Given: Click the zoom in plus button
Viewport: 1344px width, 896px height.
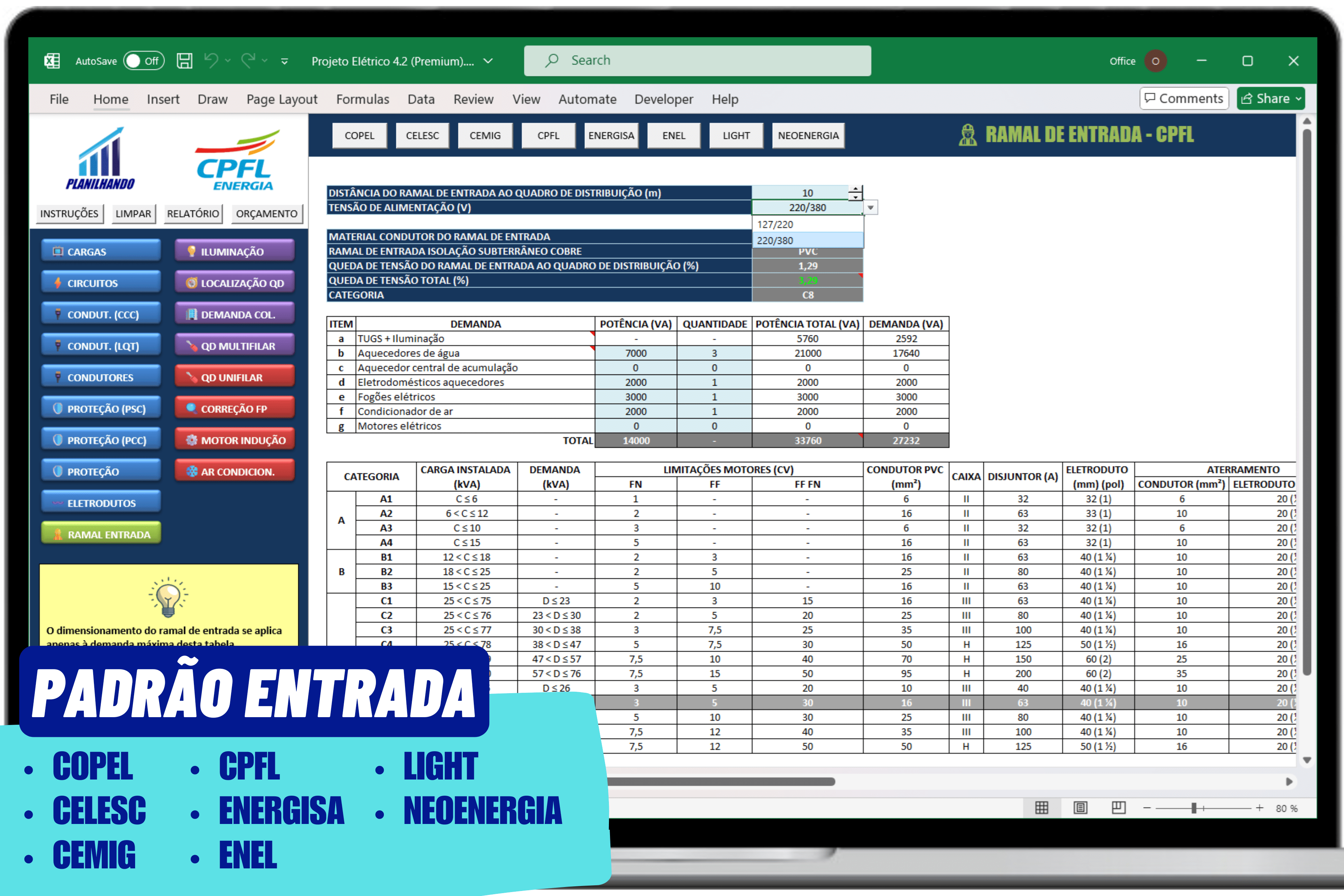Looking at the screenshot, I should click(1259, 808).
